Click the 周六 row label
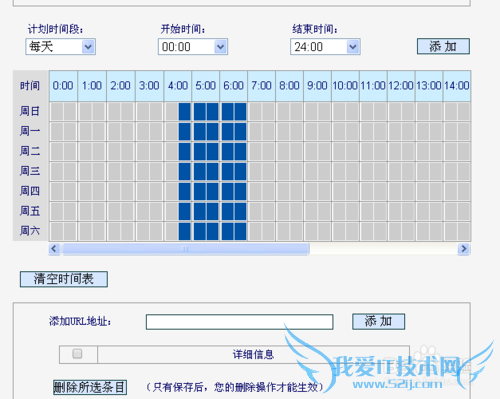 pos(30,231)
